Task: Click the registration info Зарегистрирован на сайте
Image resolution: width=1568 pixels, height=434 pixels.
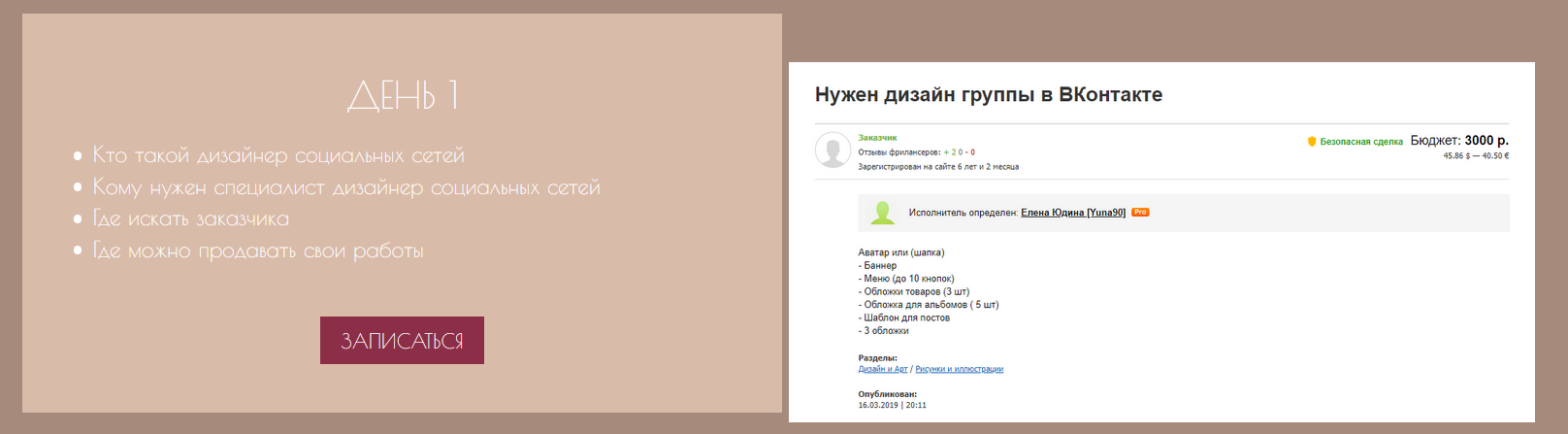Action: [938, 167]
